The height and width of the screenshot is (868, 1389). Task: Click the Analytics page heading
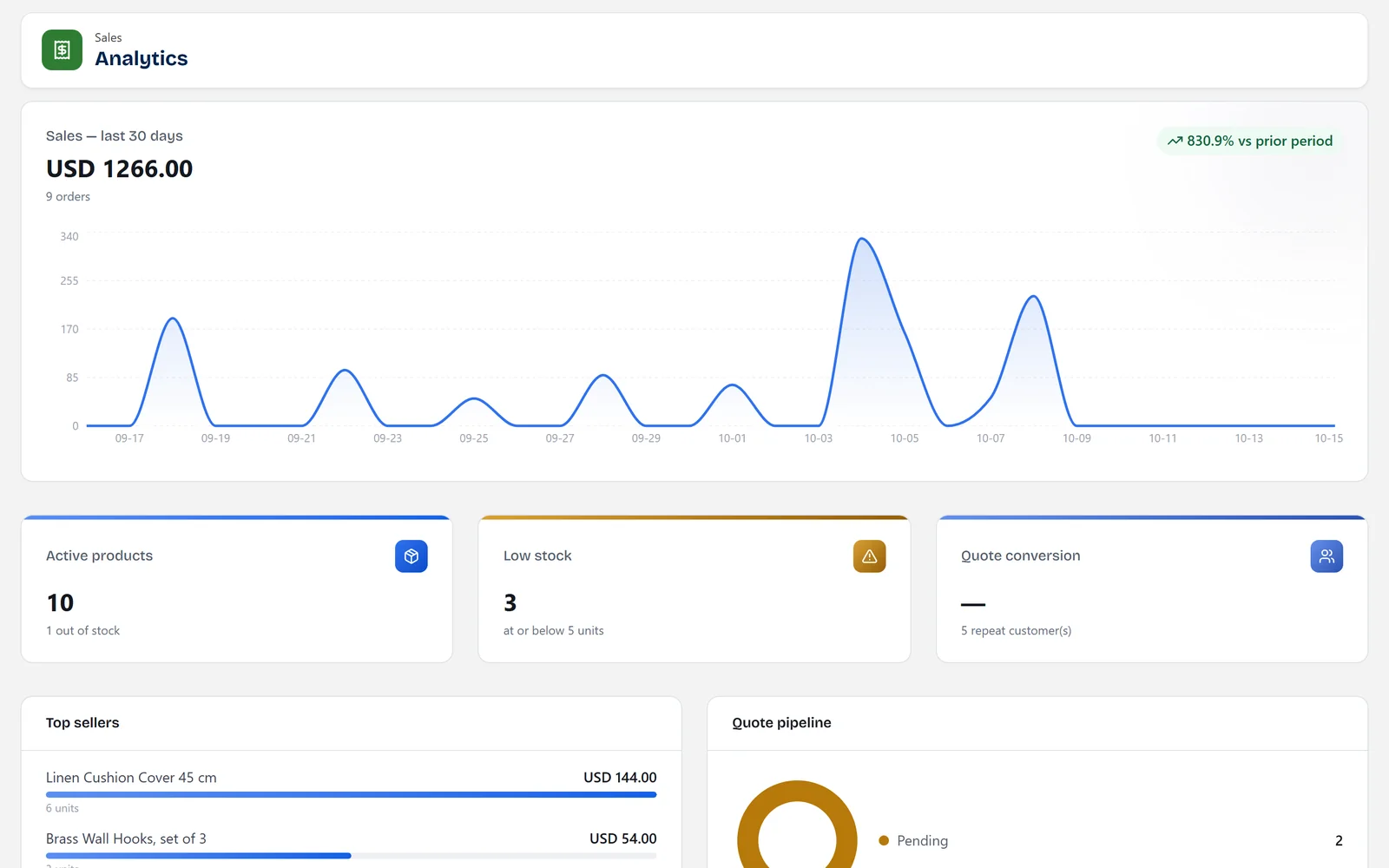pos(142,58)
